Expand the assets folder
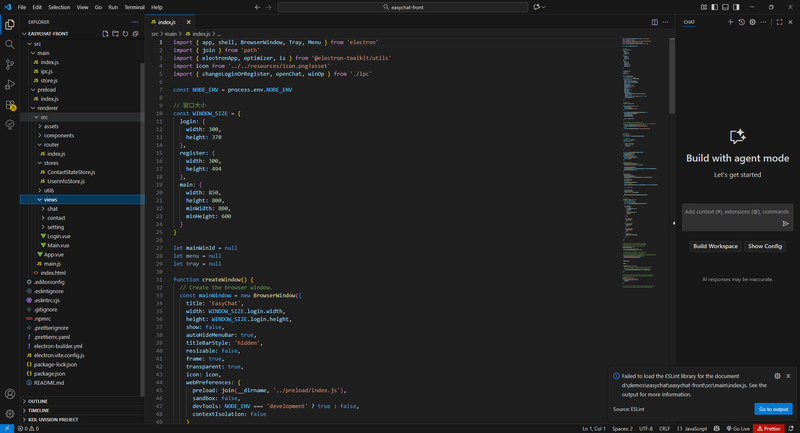Viewport: 800px width, 433px height. 51,127
